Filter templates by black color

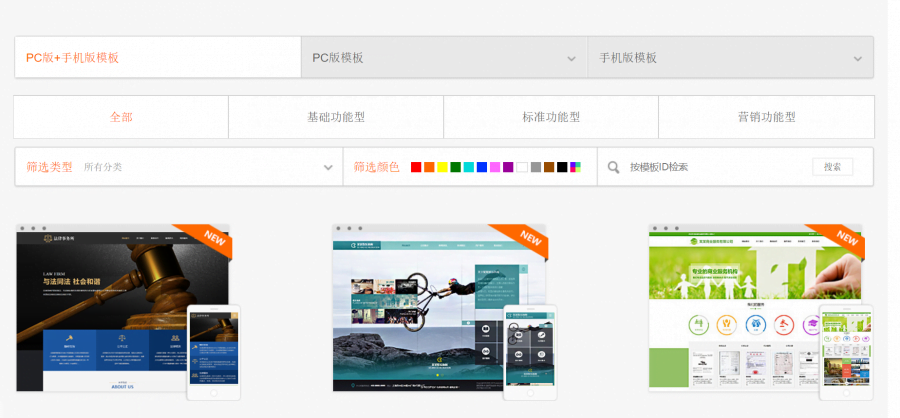(x=562, y=167)
